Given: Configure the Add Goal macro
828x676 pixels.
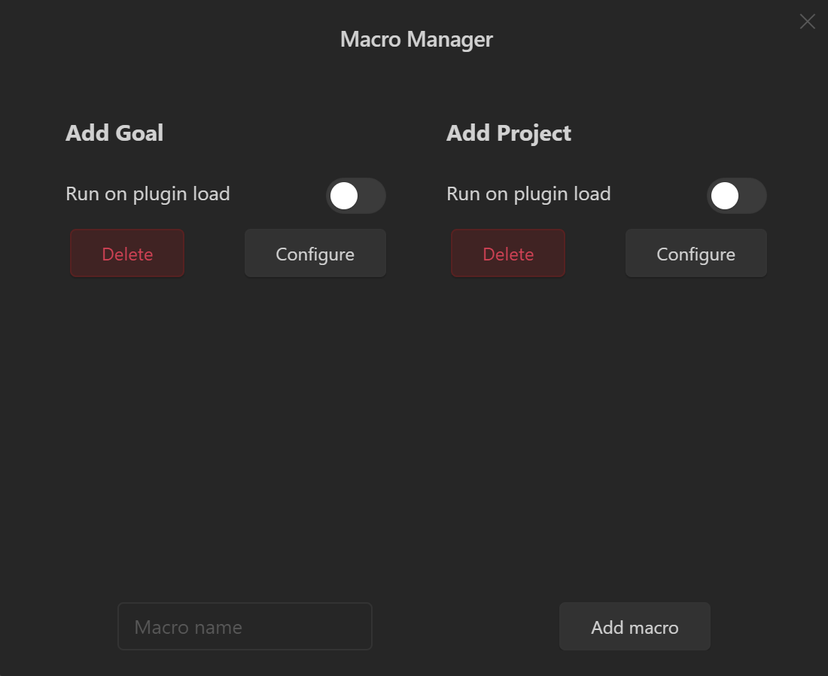Looking at the screenshot, I should coord(315,254).
